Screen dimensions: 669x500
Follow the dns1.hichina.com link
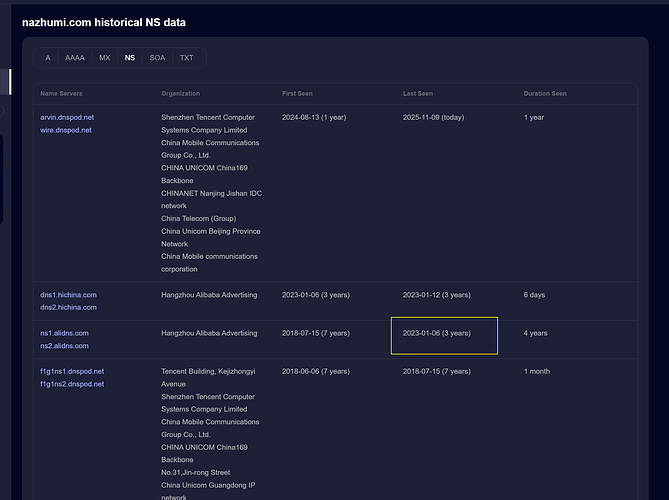point(68,295)
